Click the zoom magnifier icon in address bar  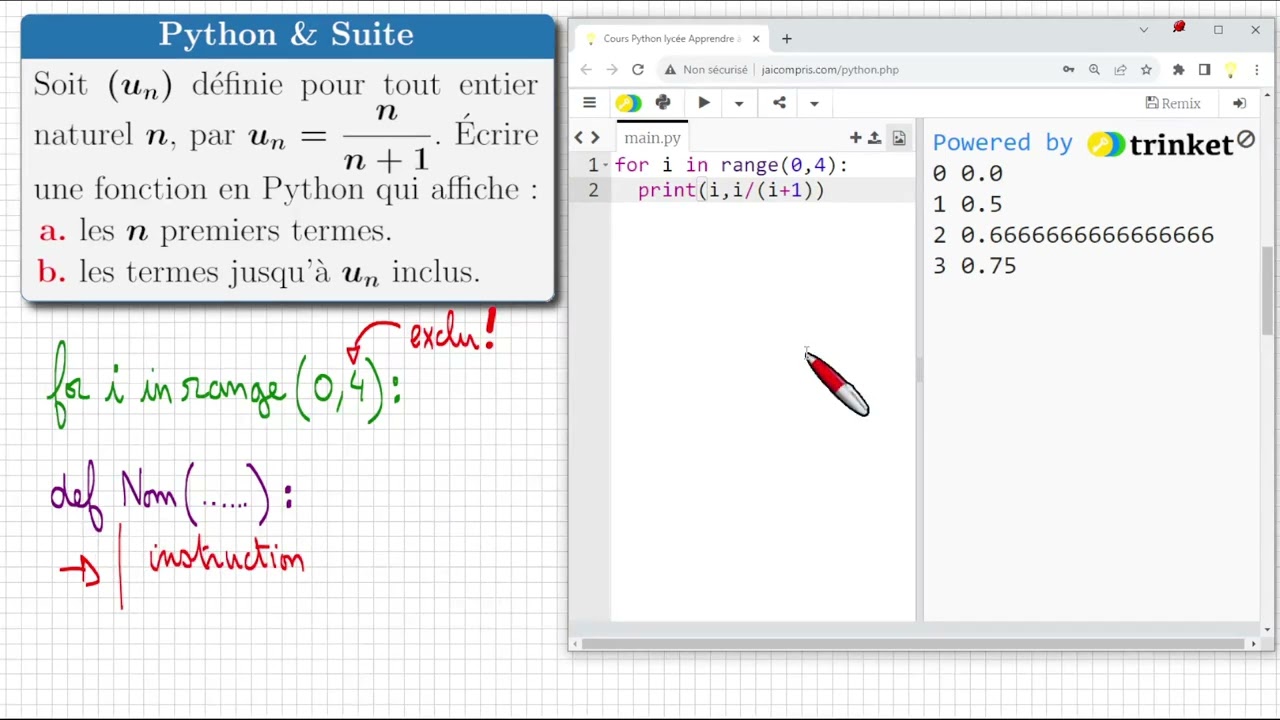coord(1094,70)
